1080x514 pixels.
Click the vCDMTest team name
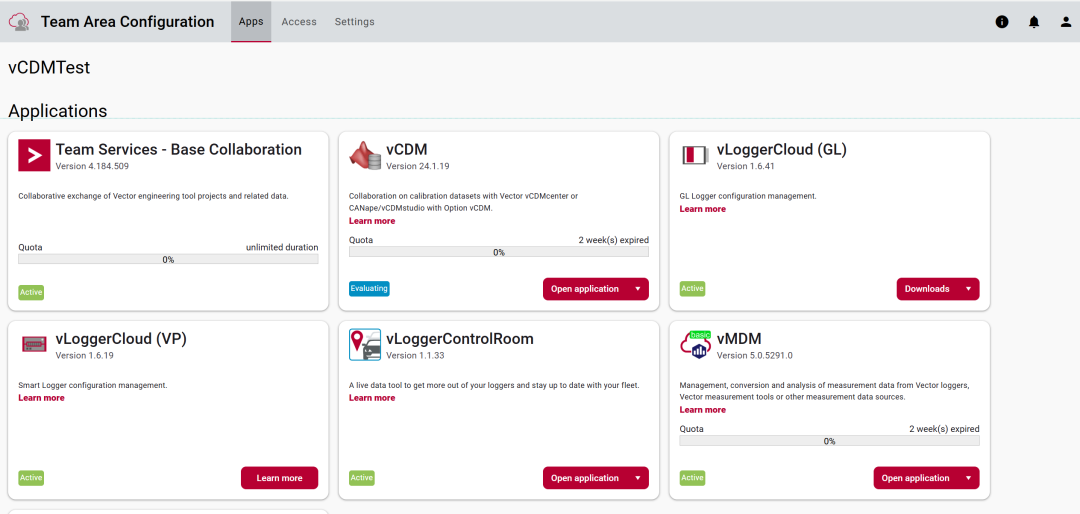(49, 68)
